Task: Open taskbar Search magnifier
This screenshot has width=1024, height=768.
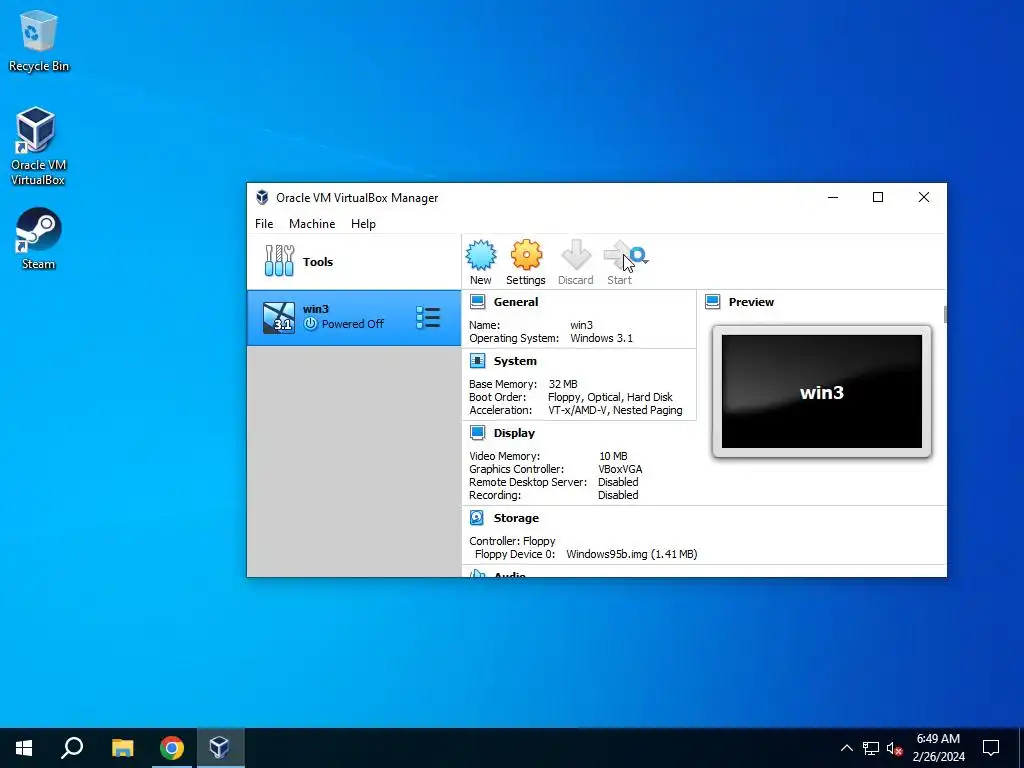Action: pyautogui.click(x=72, y=748)
